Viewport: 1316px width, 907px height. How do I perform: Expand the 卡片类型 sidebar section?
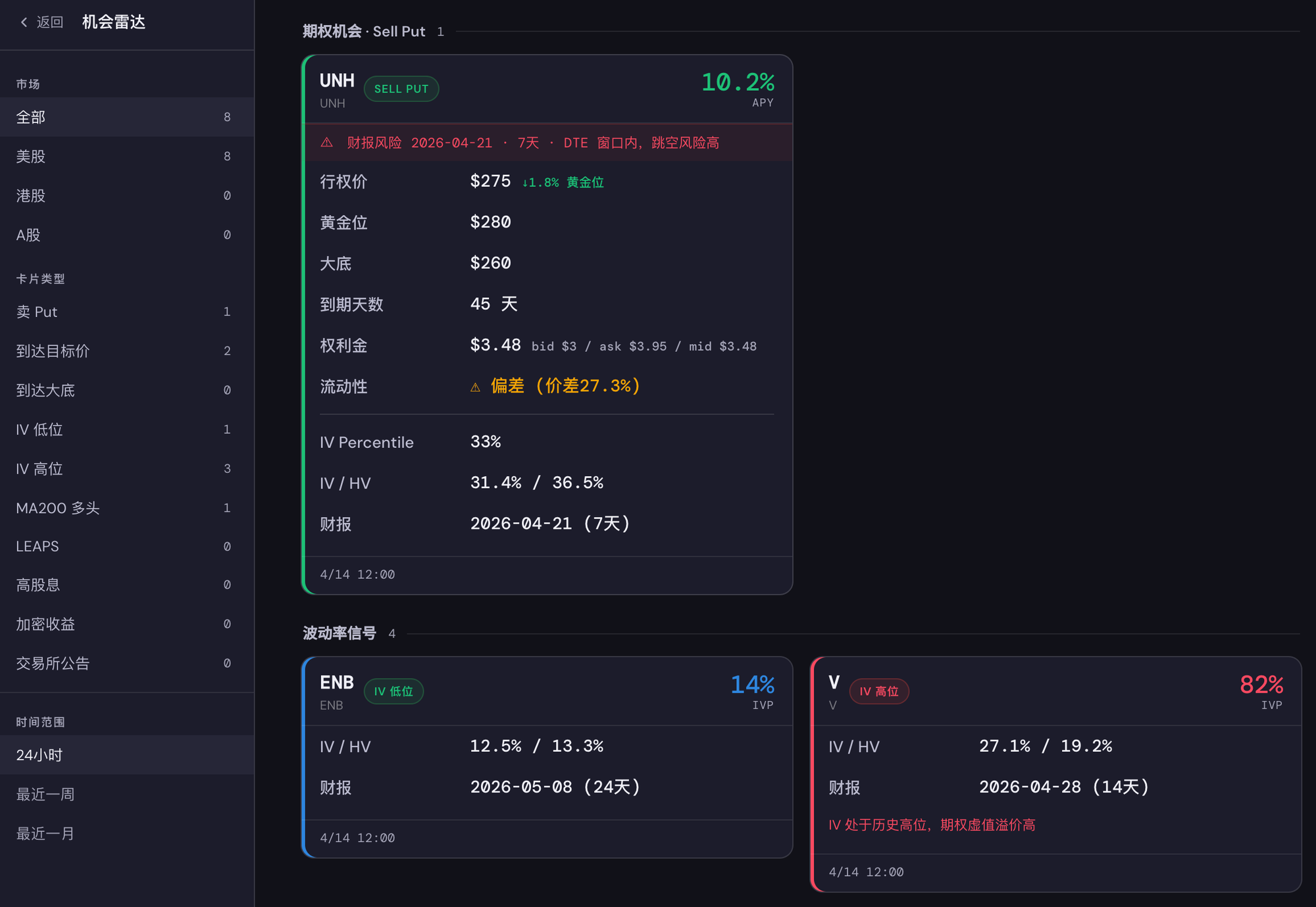point(39,279)
